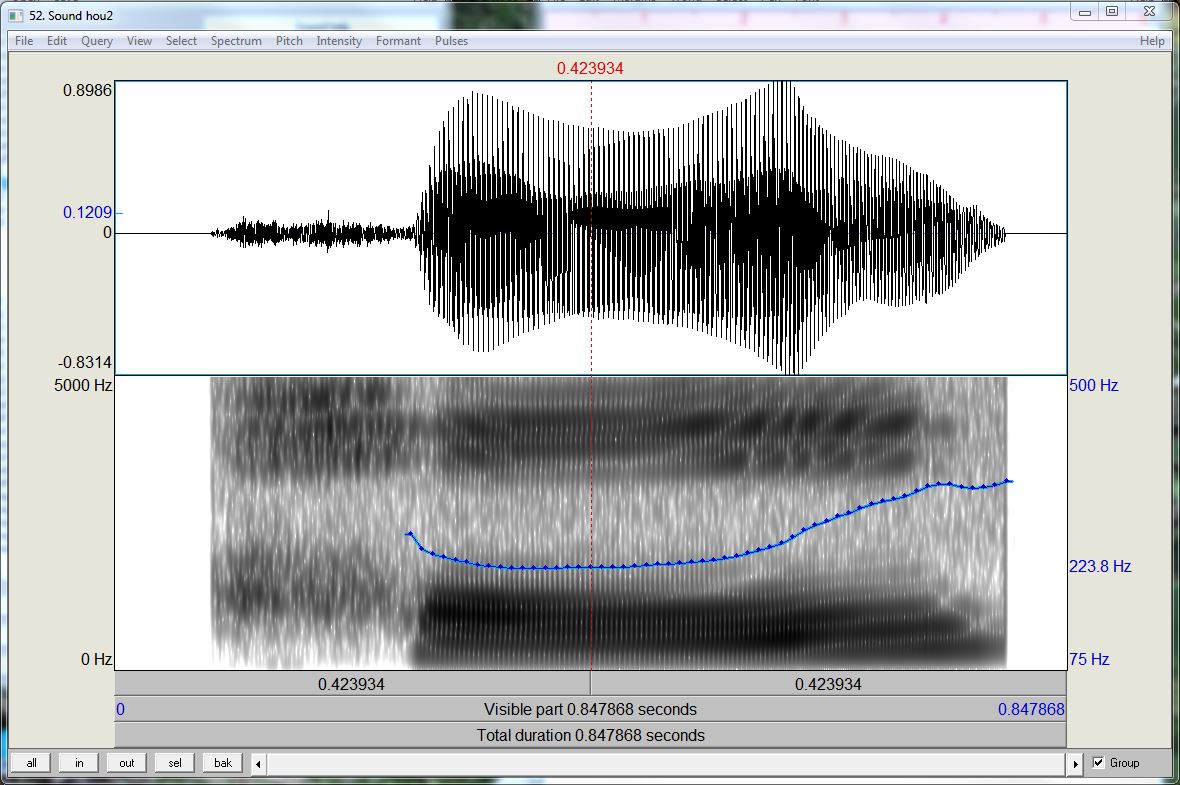The width and height of the screenshot is (1180, 785).
Task: Click the 500 Hz pitch ceiling label
Action: pyautogui.click(x=1093, y=385)
